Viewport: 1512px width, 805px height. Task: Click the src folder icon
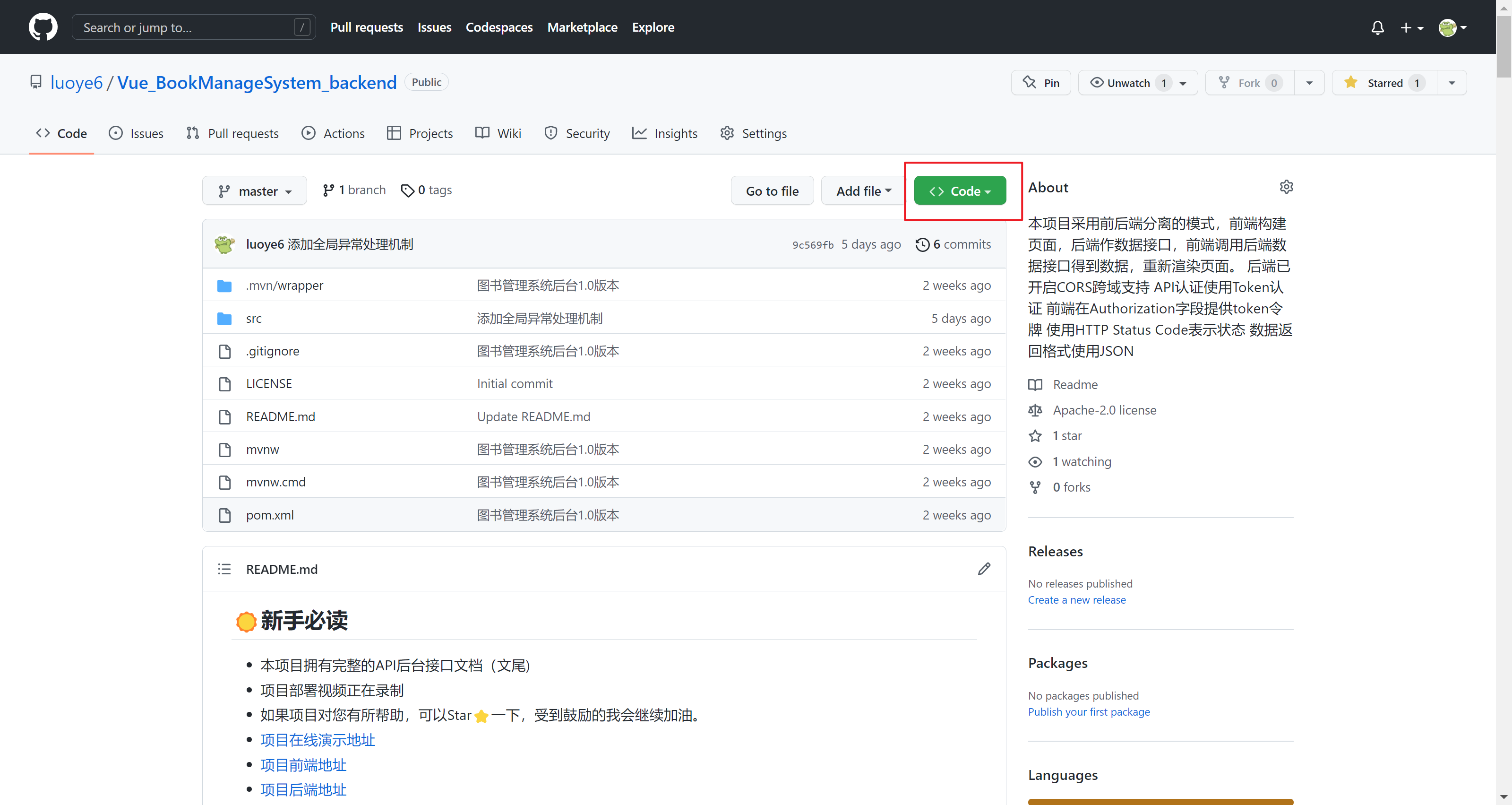click(x=224, y=318)
